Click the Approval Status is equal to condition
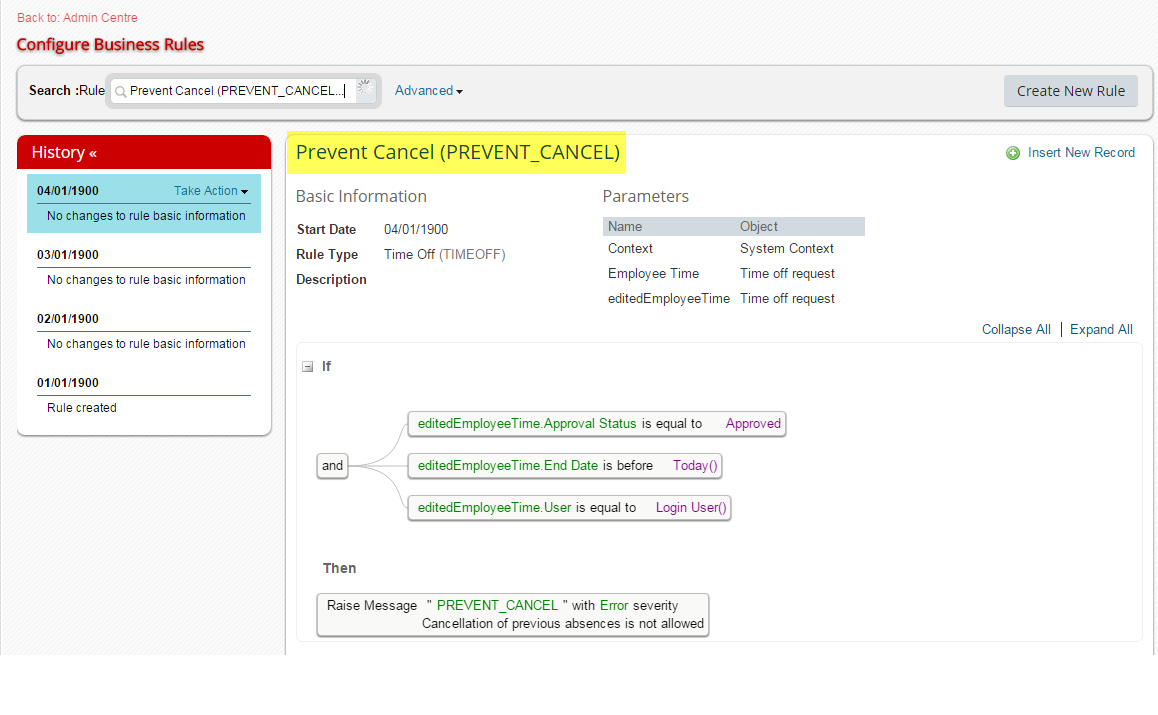The height and width of the screenshot is (715, 1158). pos(597,424)
